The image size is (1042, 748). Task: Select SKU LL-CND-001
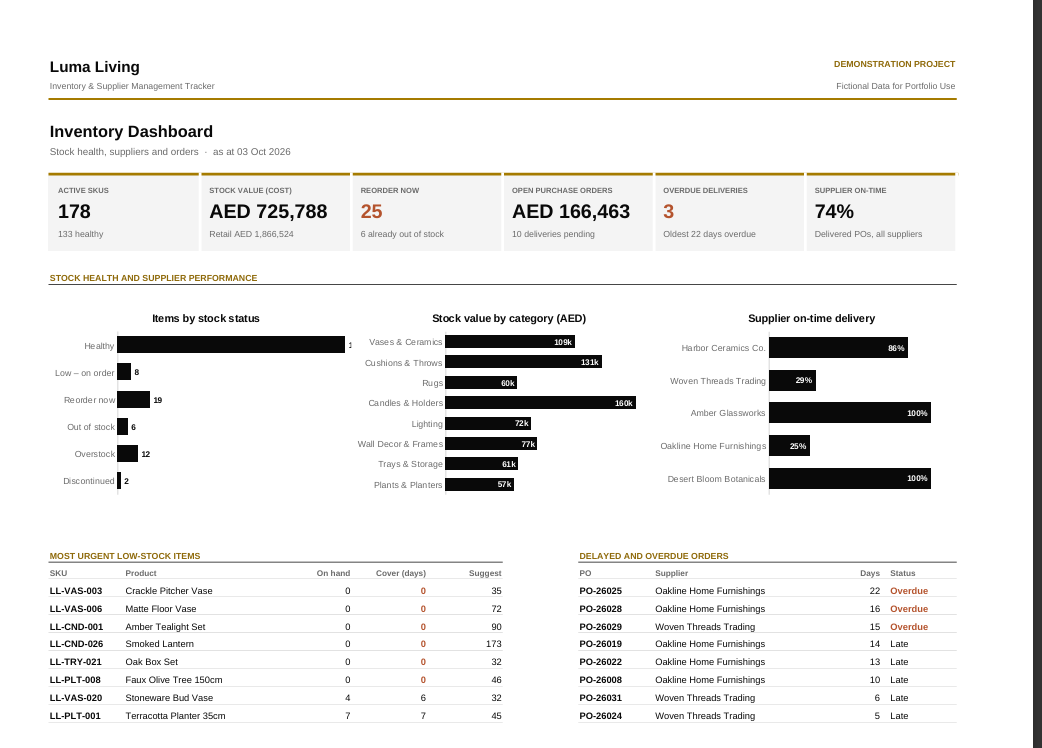coord(76,626)
